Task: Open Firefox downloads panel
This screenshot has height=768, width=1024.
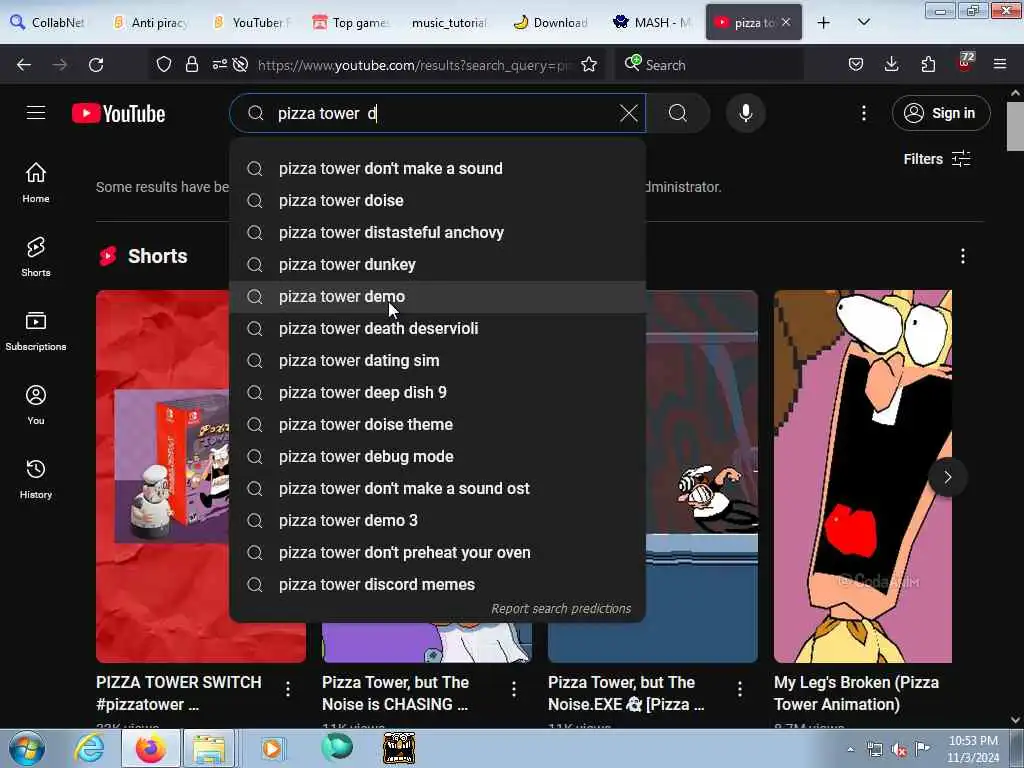Action: pyautogui.click(x=891, y=65)
